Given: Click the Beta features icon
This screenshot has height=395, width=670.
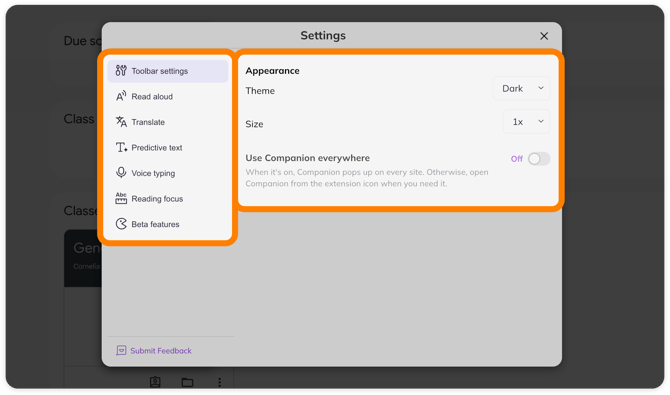Looking at the screenshot, I should coord(121,224).
